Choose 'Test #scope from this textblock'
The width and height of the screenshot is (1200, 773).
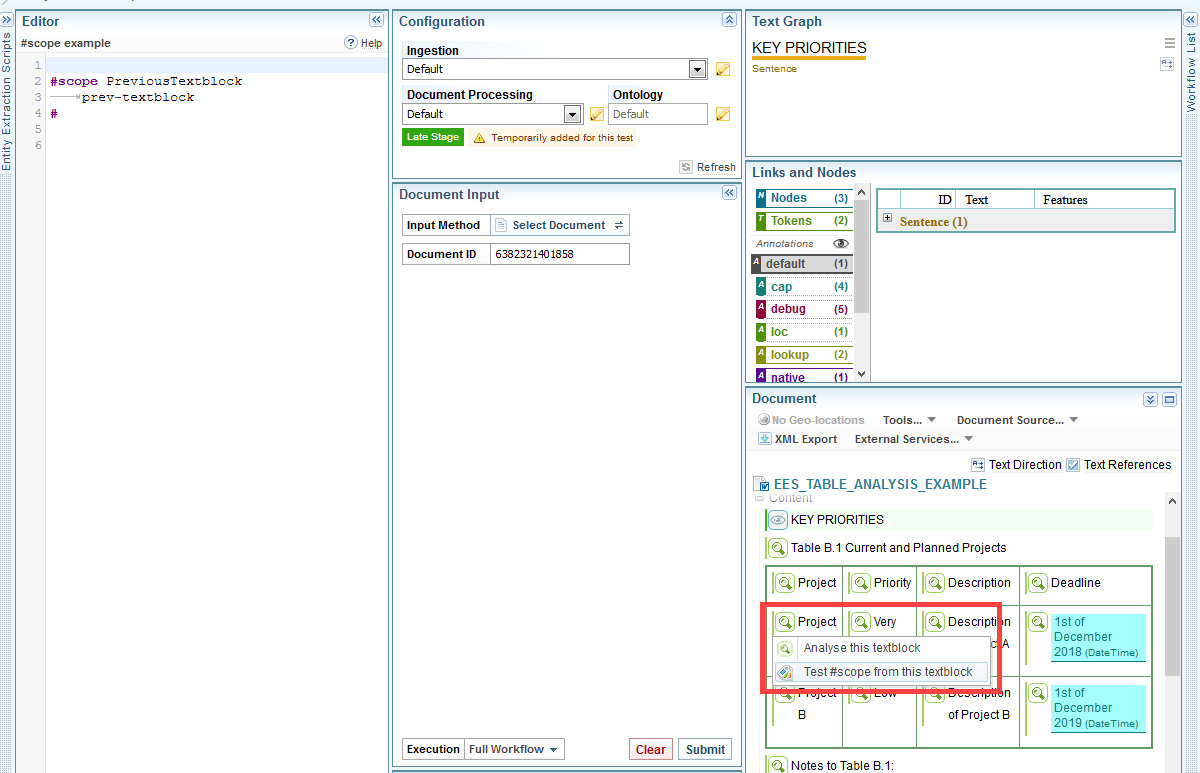pos(887,672)
